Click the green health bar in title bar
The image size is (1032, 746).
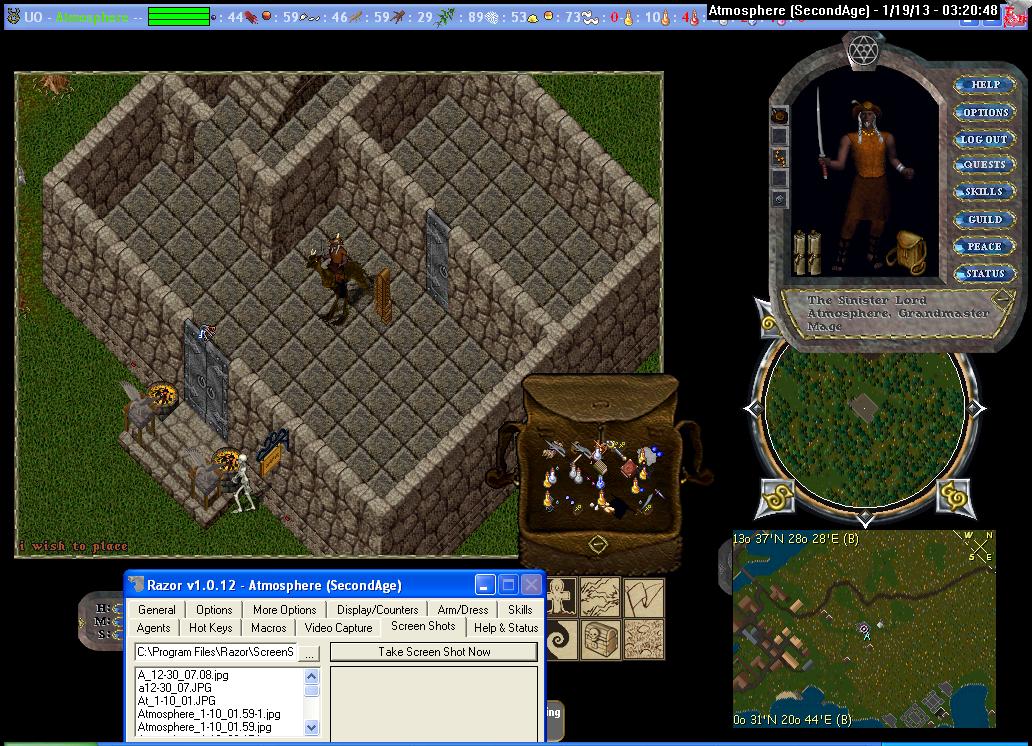pos(179,16)
